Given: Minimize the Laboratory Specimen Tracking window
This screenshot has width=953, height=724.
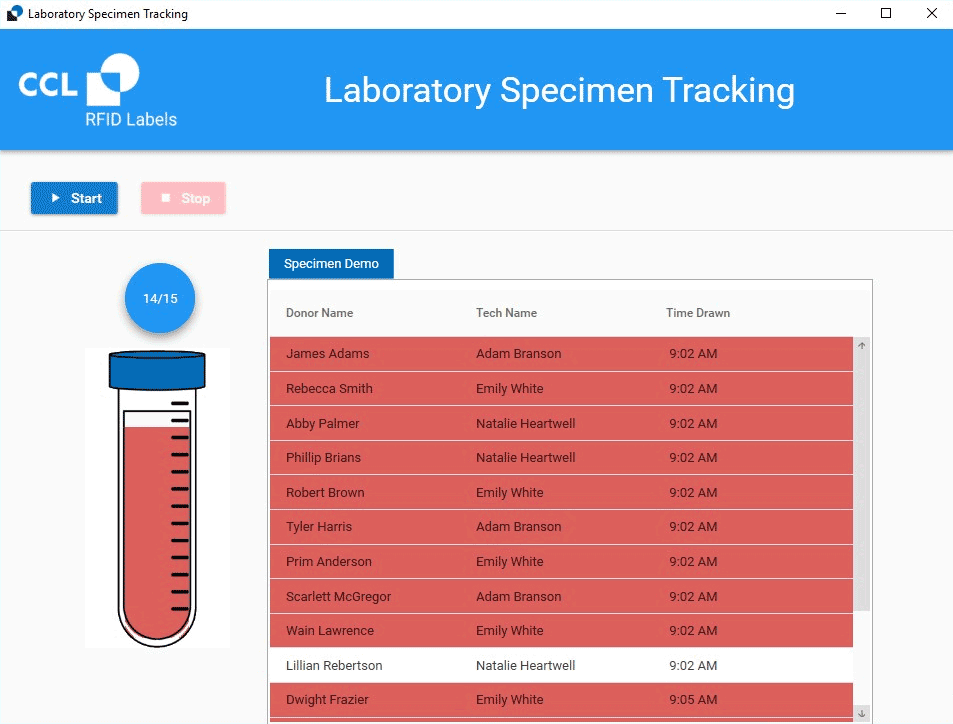Looking at the screenshot, I should [x=839, y=14].
